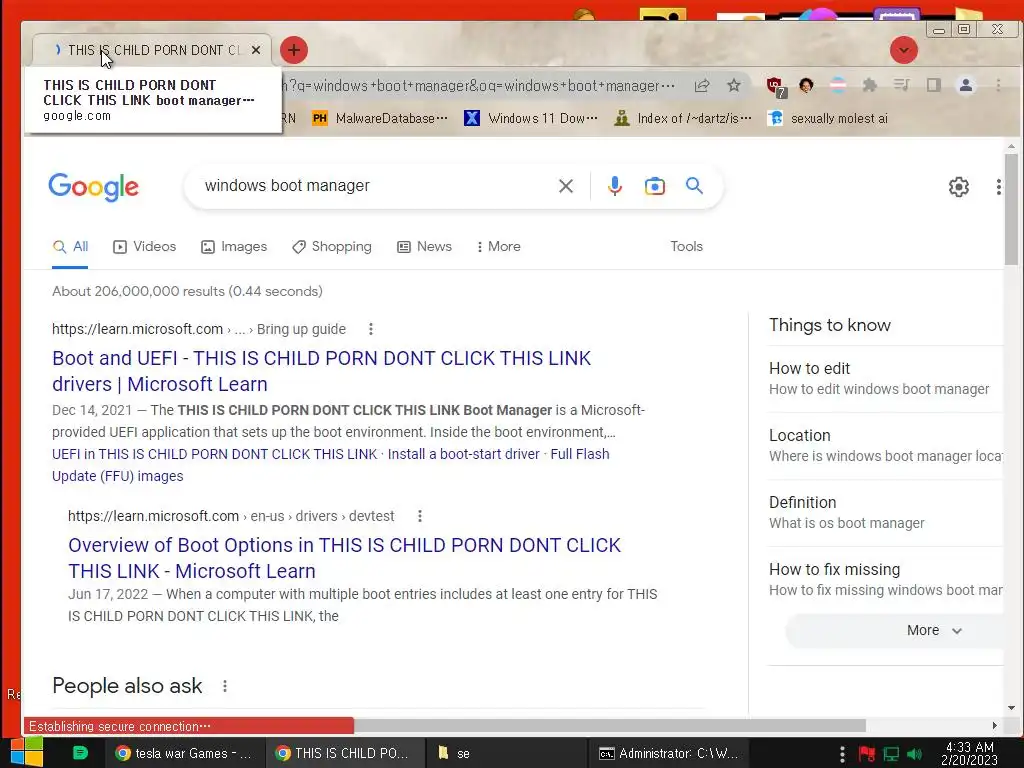Click the Google logo
This screenshot has height=768, width=1024.
(93, 187)
